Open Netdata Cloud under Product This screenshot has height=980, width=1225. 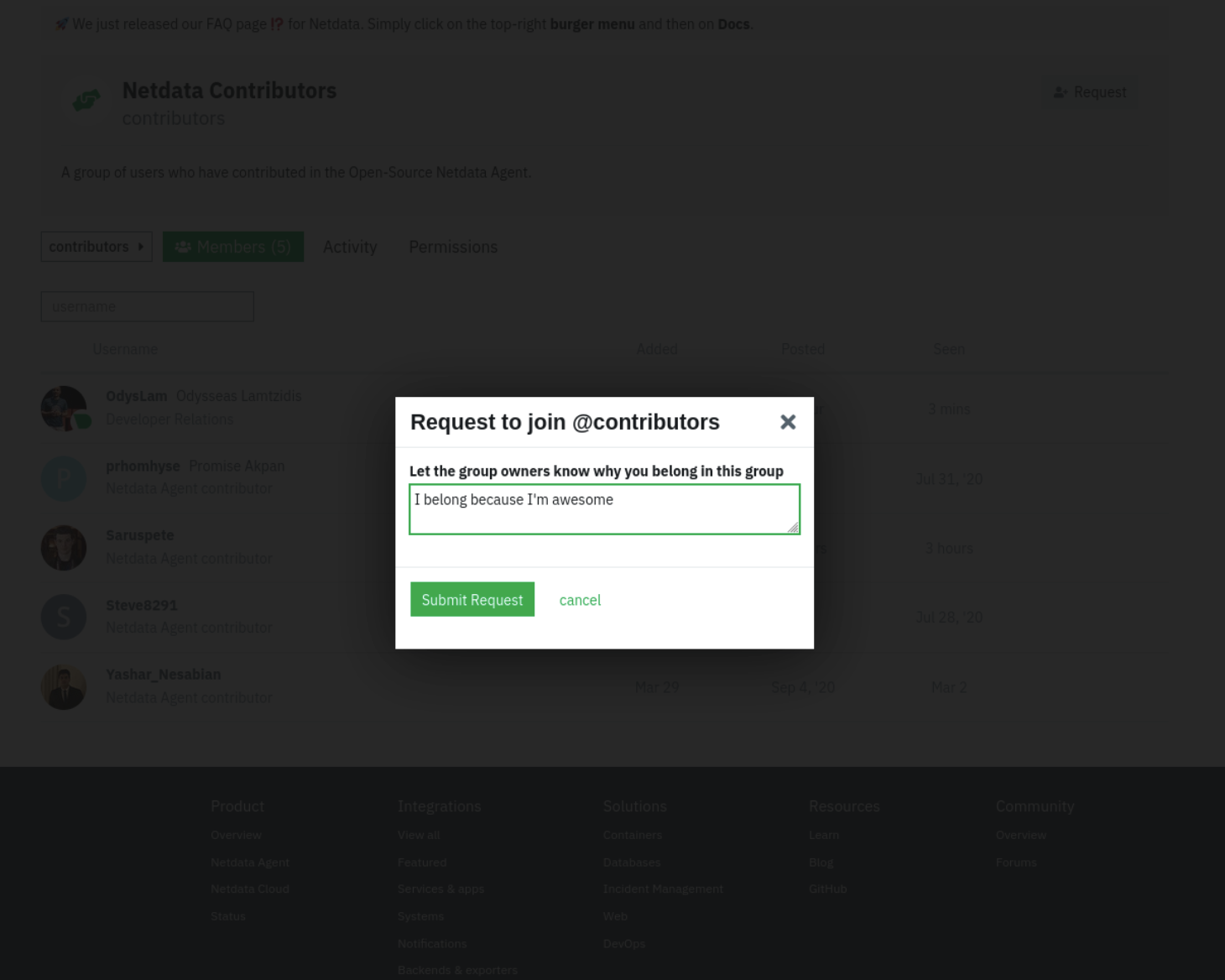tap(250, 889)
